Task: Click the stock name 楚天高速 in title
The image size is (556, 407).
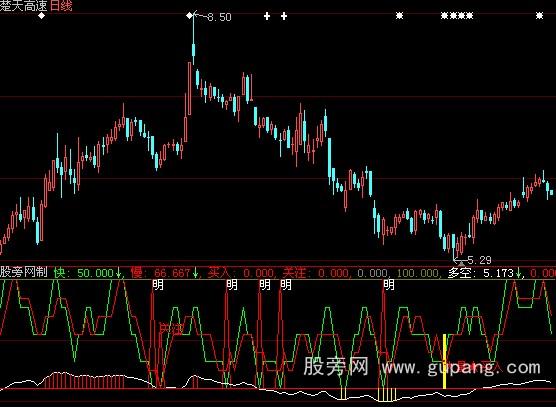Action: [x=23, y=6]
